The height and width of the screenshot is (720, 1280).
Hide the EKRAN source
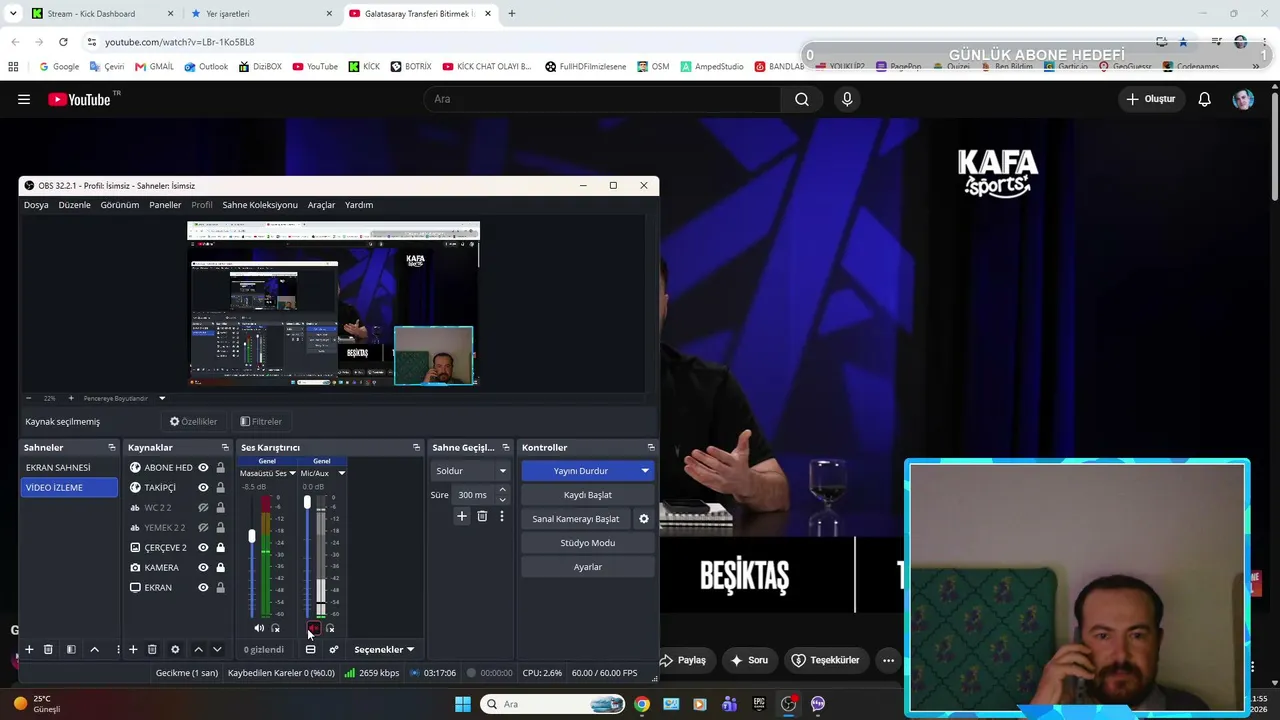[203, 587]
